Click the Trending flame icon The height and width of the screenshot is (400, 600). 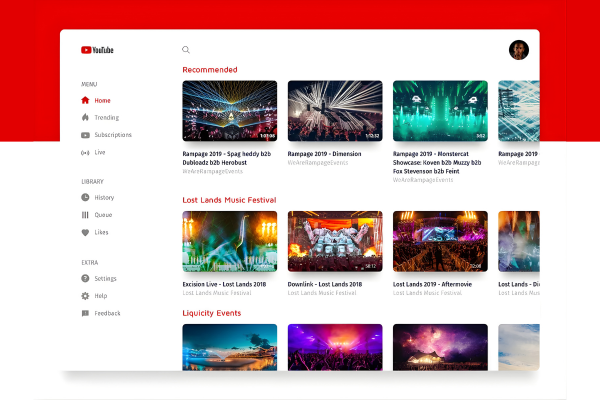[x=85, y=118]
